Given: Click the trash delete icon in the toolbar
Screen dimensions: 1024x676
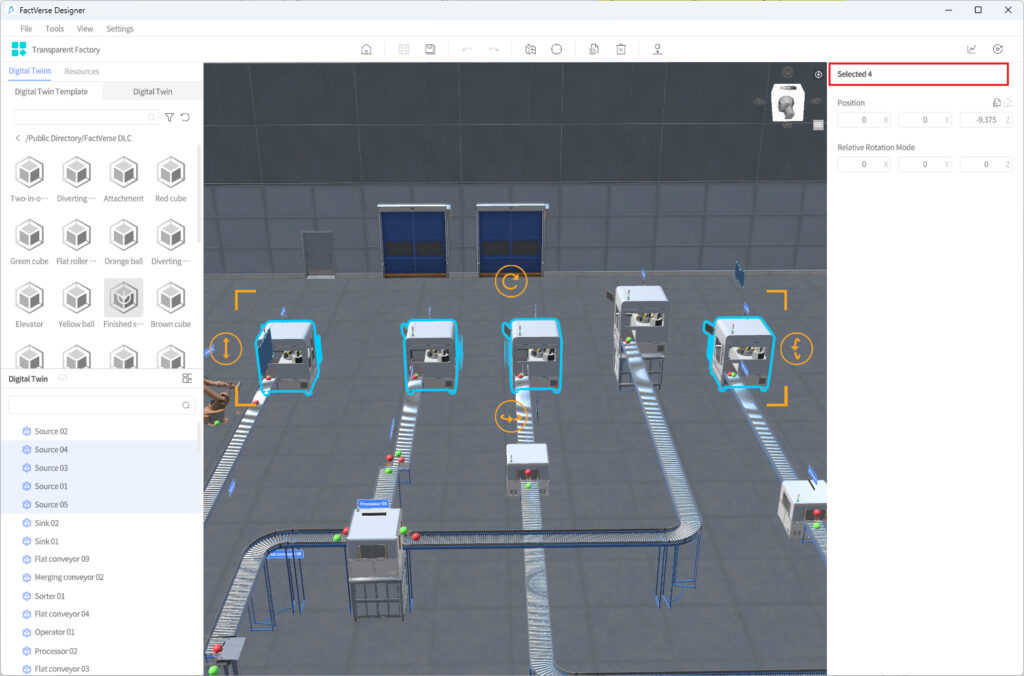Looking at the screenshot, I should point(621,49).
